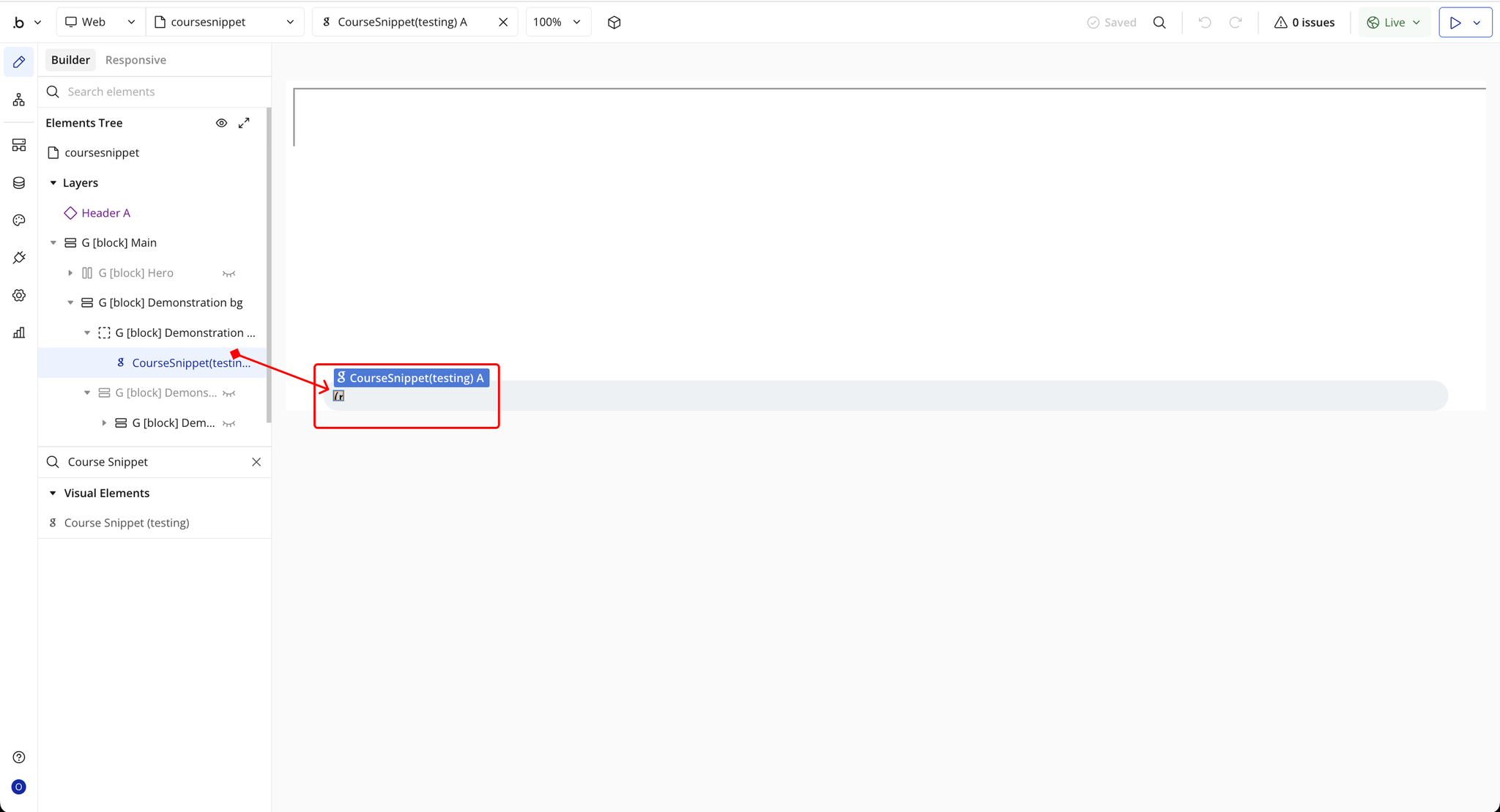Click the top bar search magnifier icon
The image size is (1500, 812).
1159,23
